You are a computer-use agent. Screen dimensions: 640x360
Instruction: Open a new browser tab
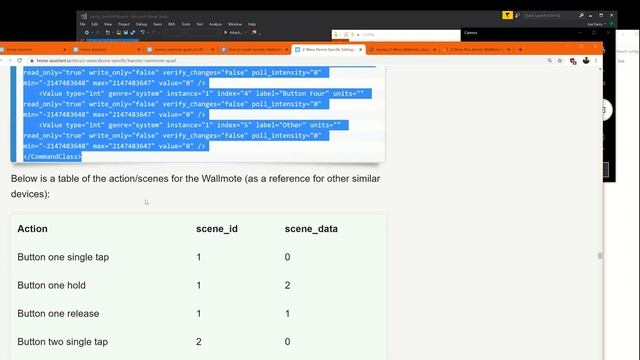click(520, 49)
